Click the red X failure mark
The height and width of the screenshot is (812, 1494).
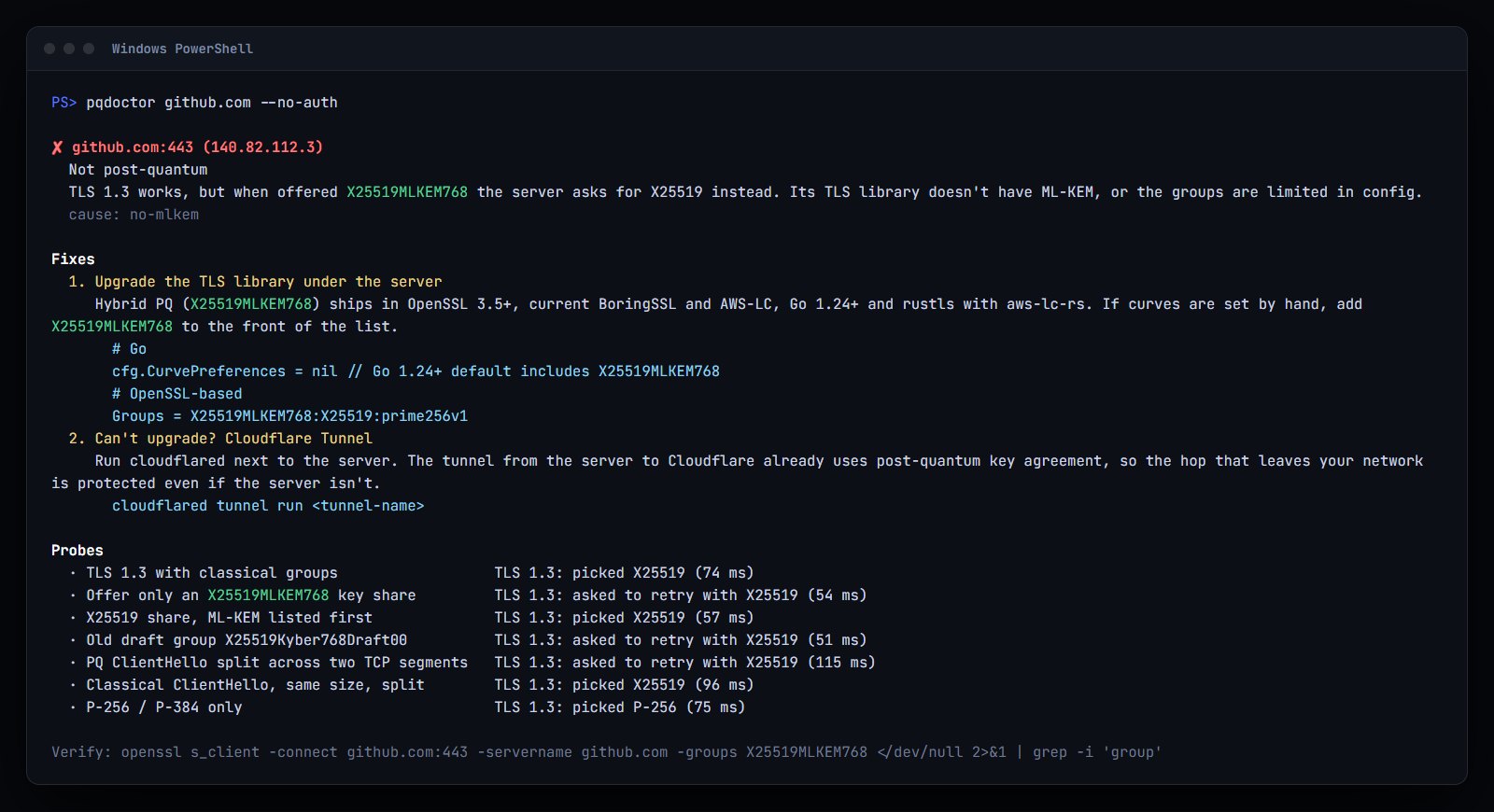tap(57, 147)
